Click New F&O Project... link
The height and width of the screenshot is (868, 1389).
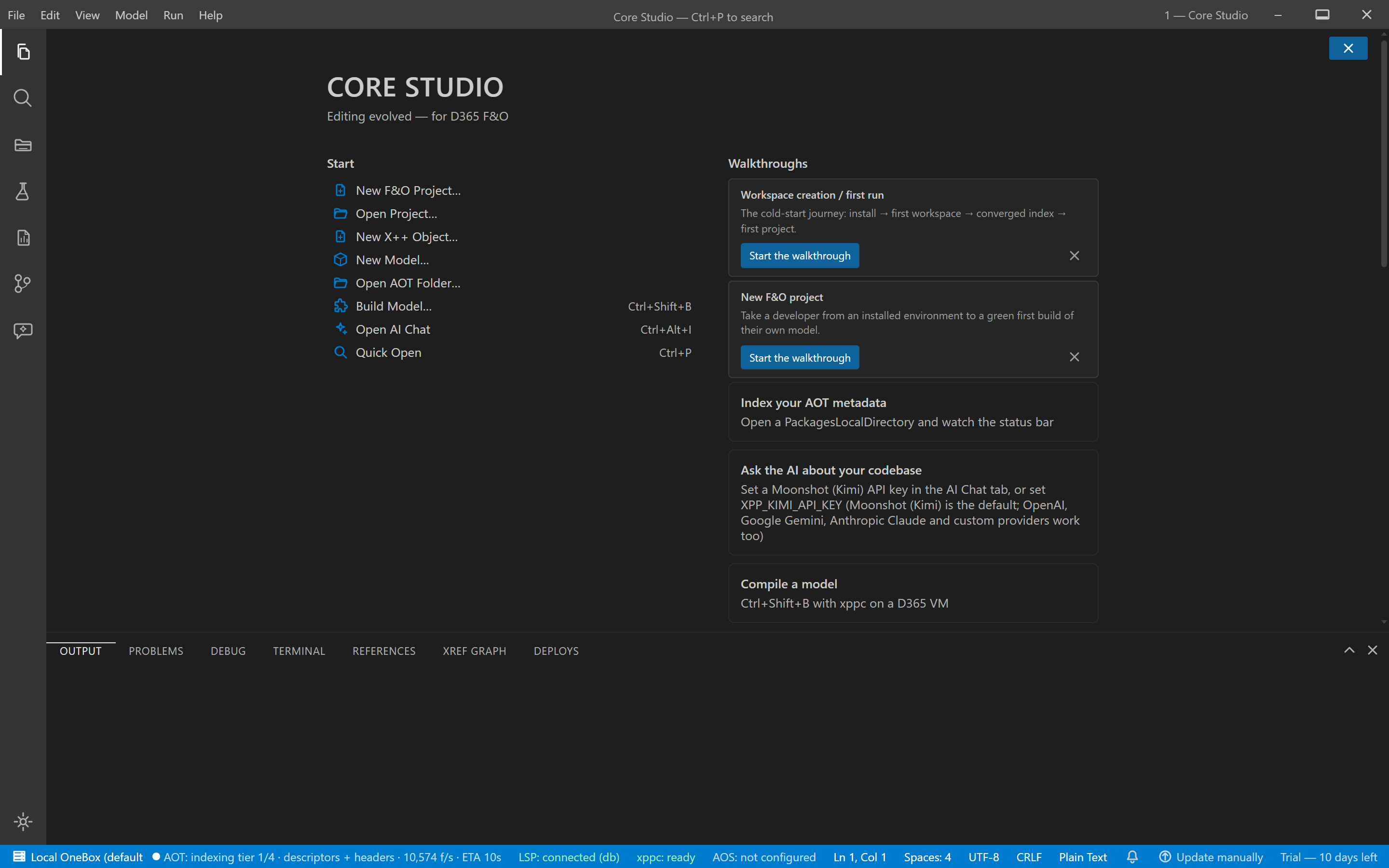[x=408, y=190]
